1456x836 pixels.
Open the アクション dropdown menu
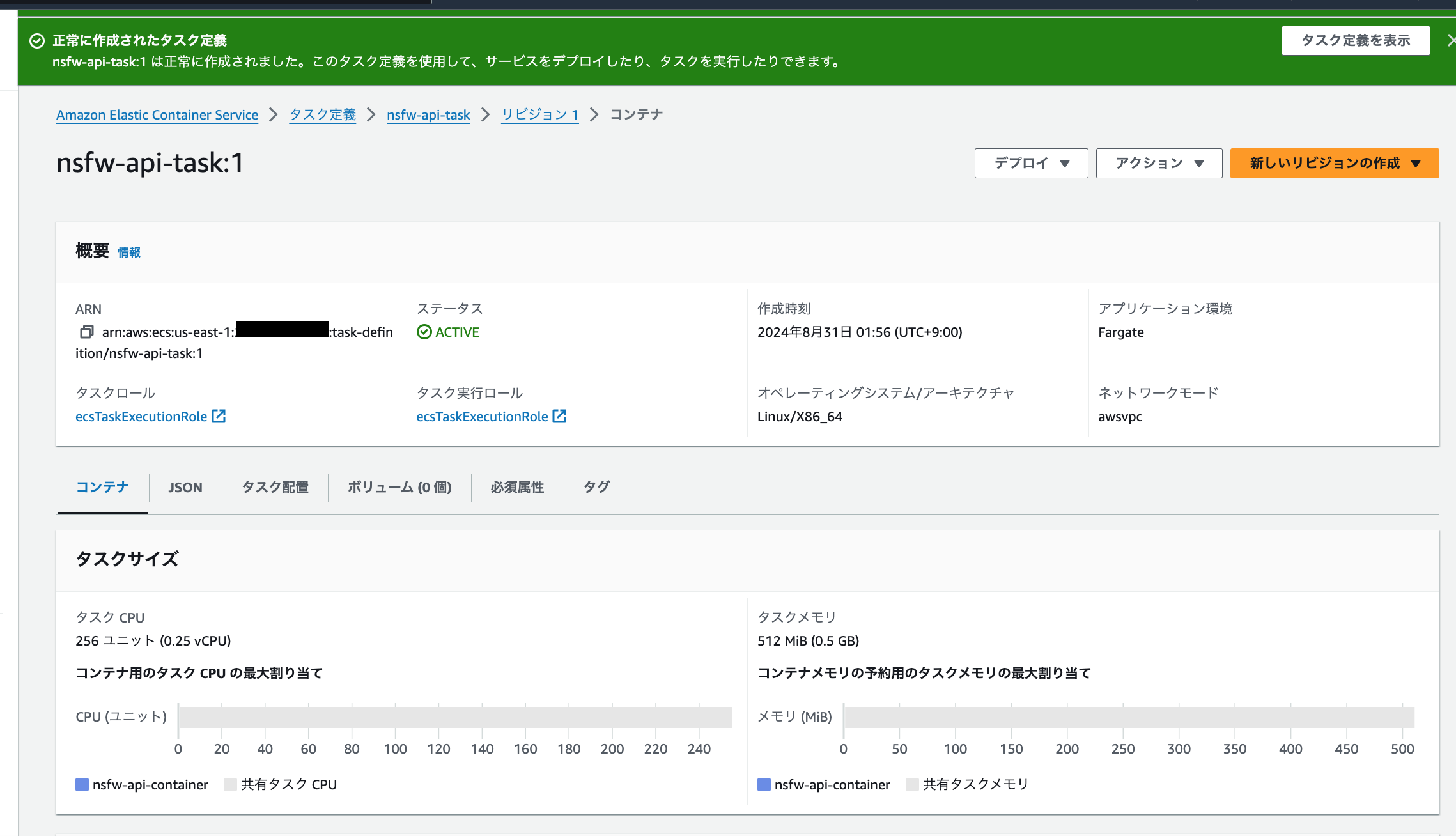click(x=1158, y=163)
